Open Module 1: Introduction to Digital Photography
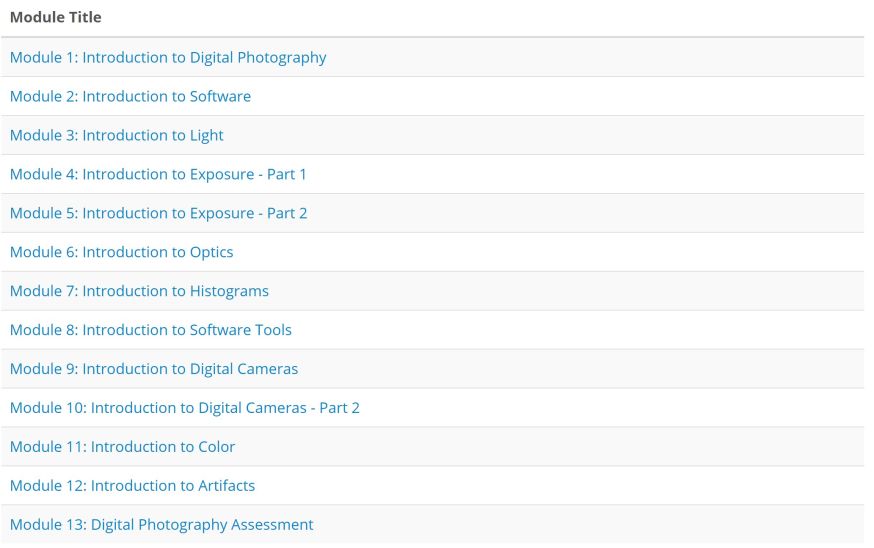874x548 pixels. pyautogui.click(x=168, y=58)
